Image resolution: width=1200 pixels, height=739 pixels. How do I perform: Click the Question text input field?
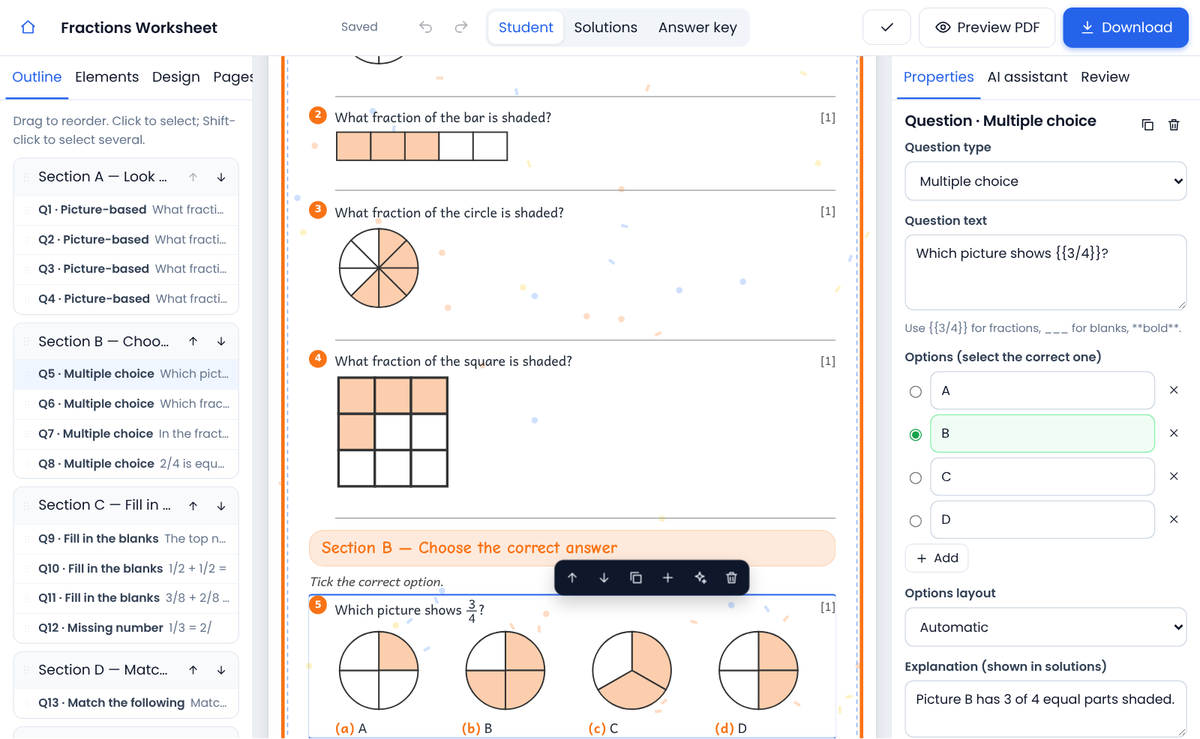click(1045, 272)
